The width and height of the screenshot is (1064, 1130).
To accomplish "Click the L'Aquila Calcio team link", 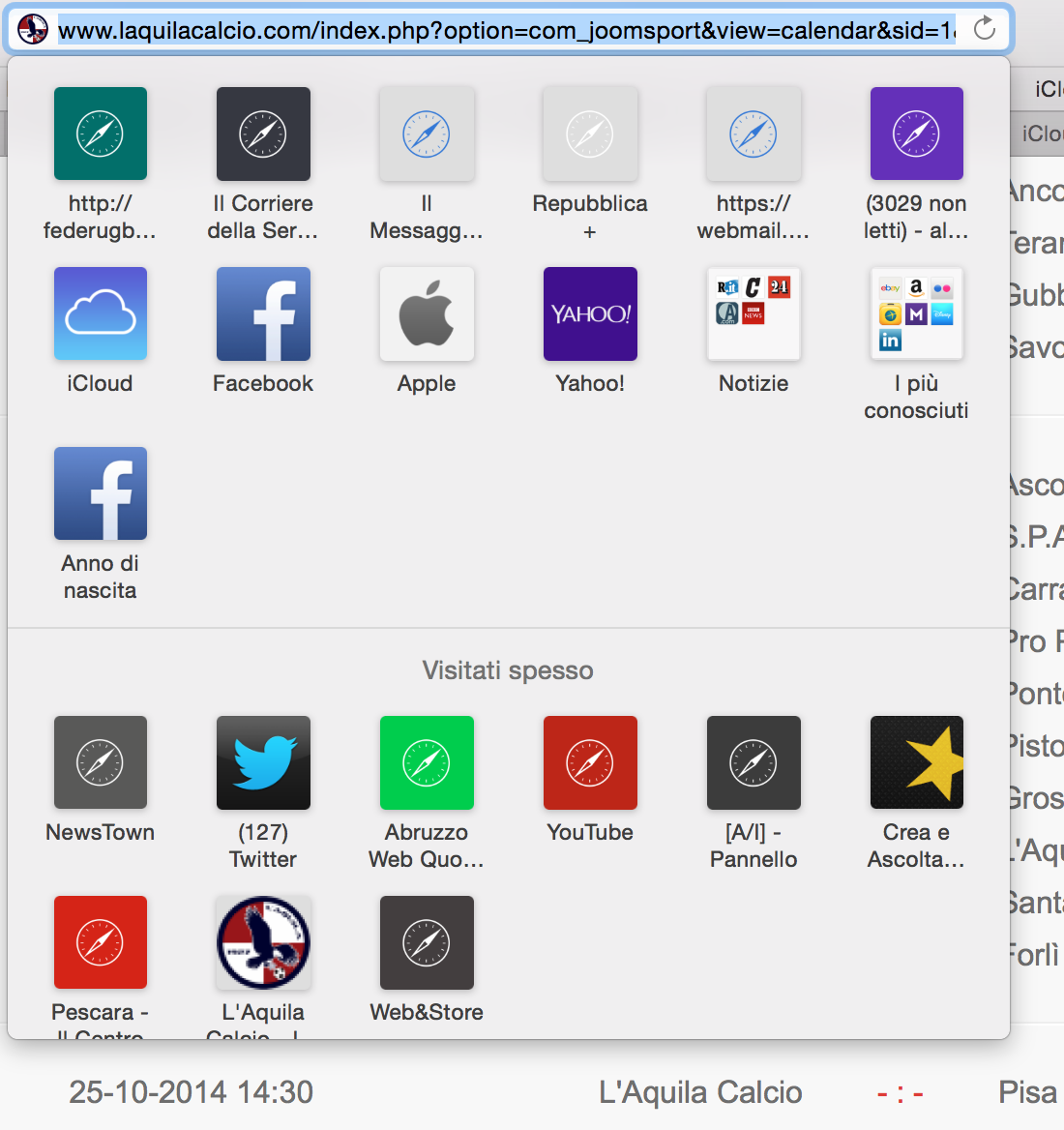I will pos(700,1092).
